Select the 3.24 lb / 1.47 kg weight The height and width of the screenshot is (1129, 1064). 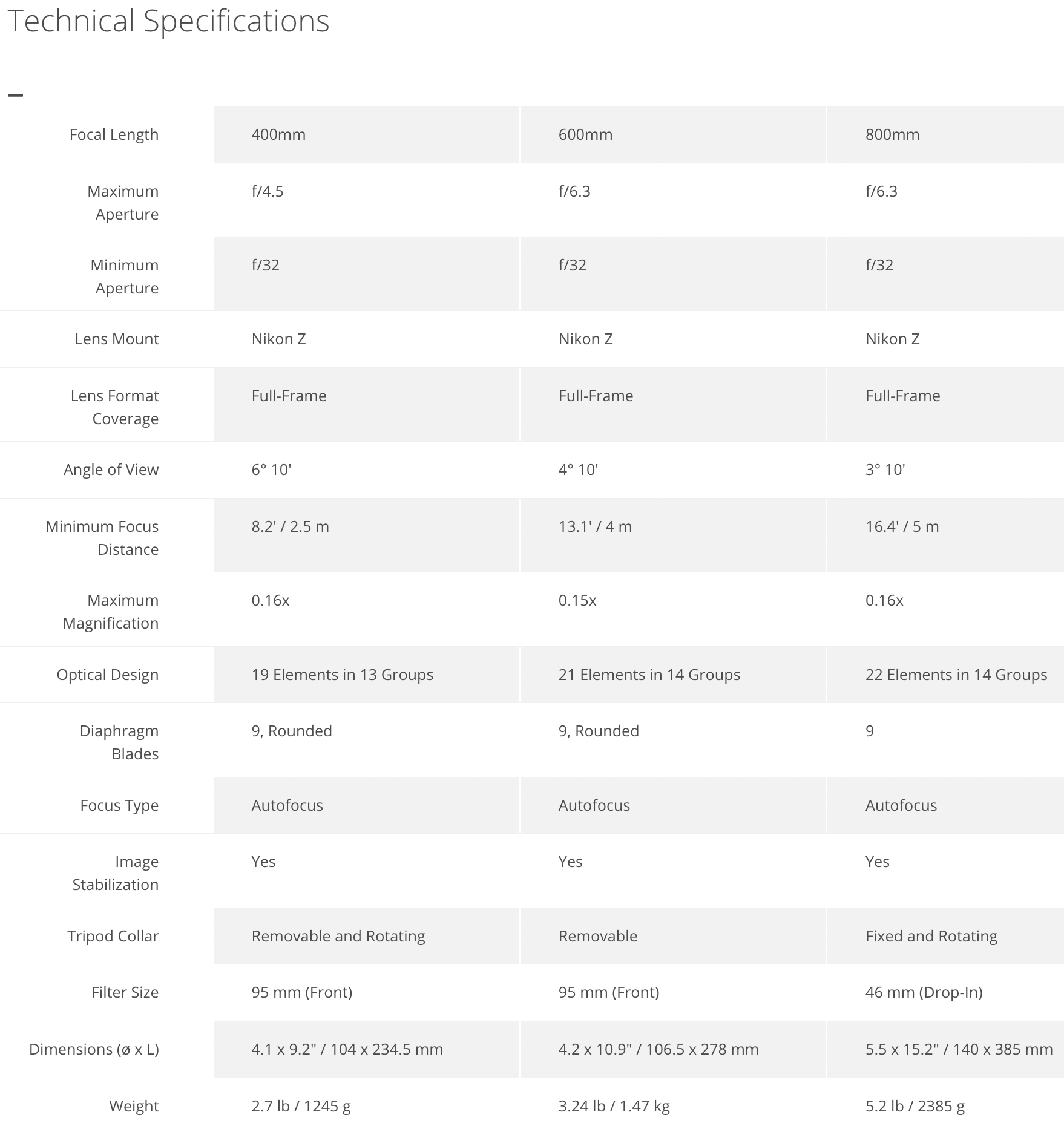(614, 1106)
